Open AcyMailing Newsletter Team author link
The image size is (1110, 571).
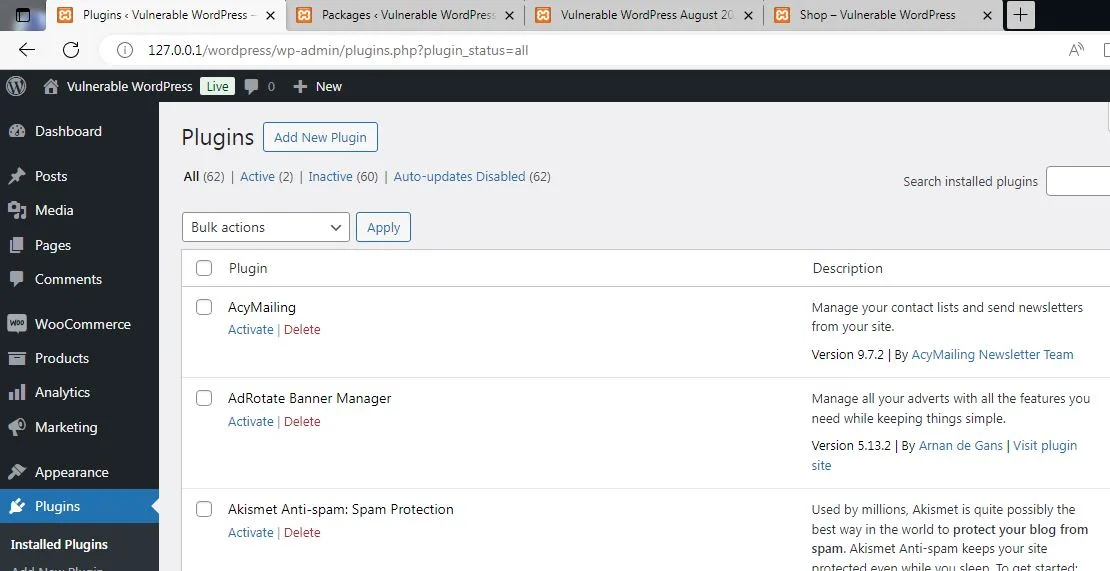pos(992,354)
